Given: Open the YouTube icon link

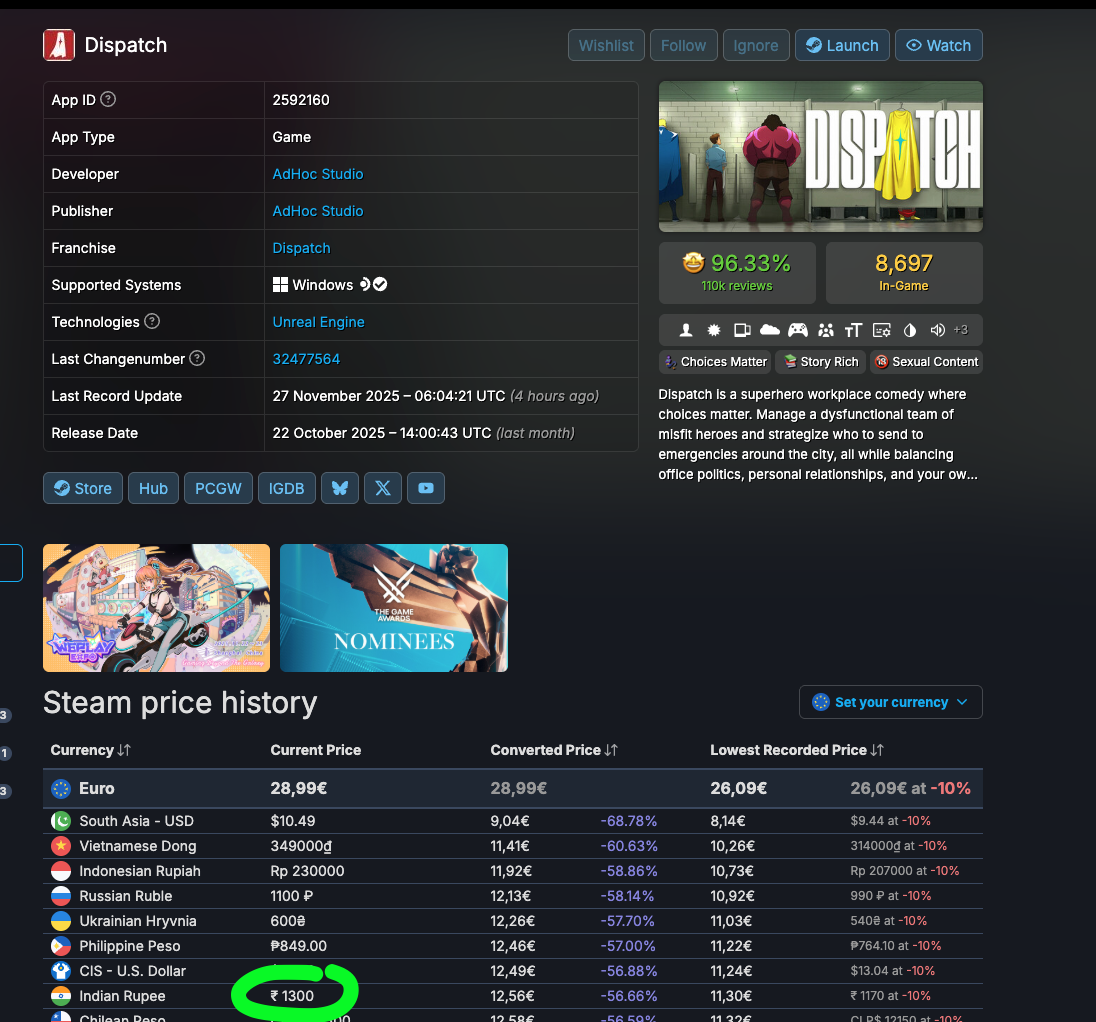Looking at the screenshot, I should 426,488.
